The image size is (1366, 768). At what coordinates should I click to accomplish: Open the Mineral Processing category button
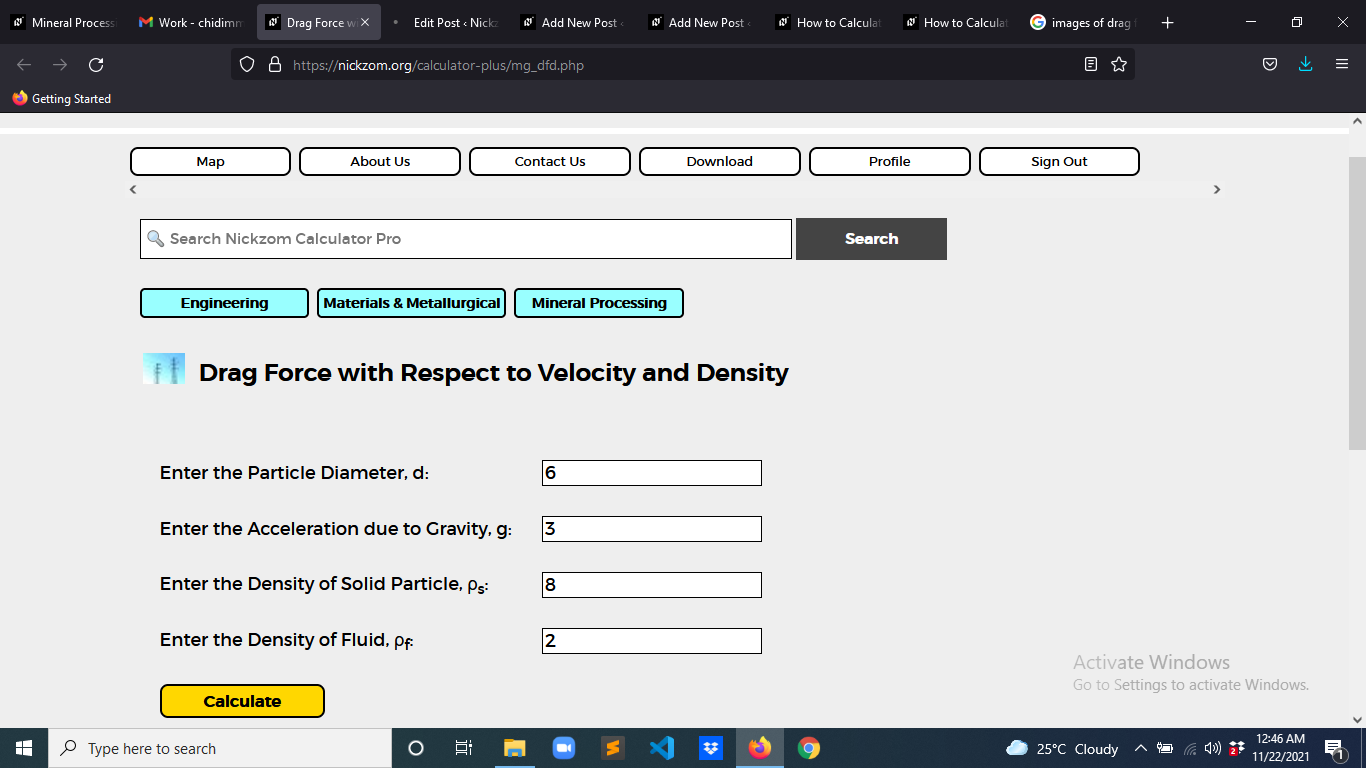coord(599,303)
